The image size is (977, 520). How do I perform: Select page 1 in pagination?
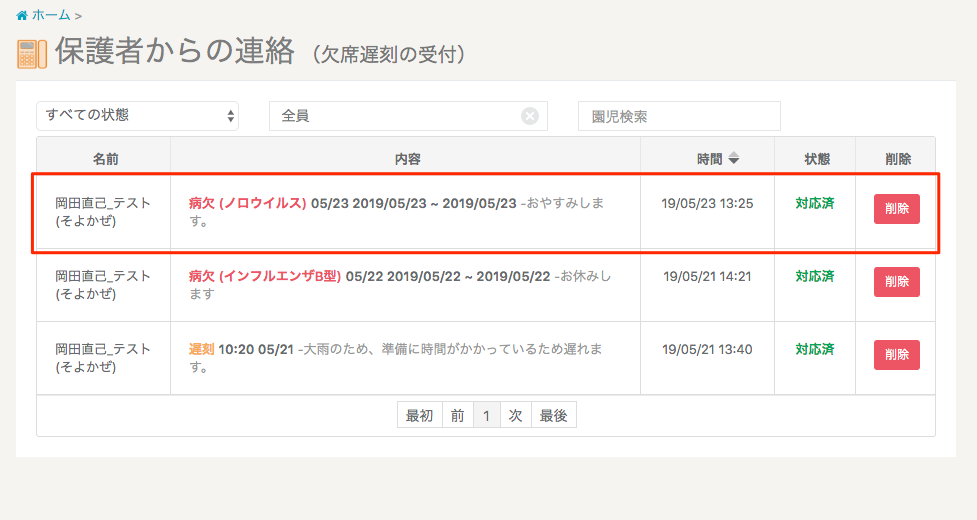coord(486,416)
